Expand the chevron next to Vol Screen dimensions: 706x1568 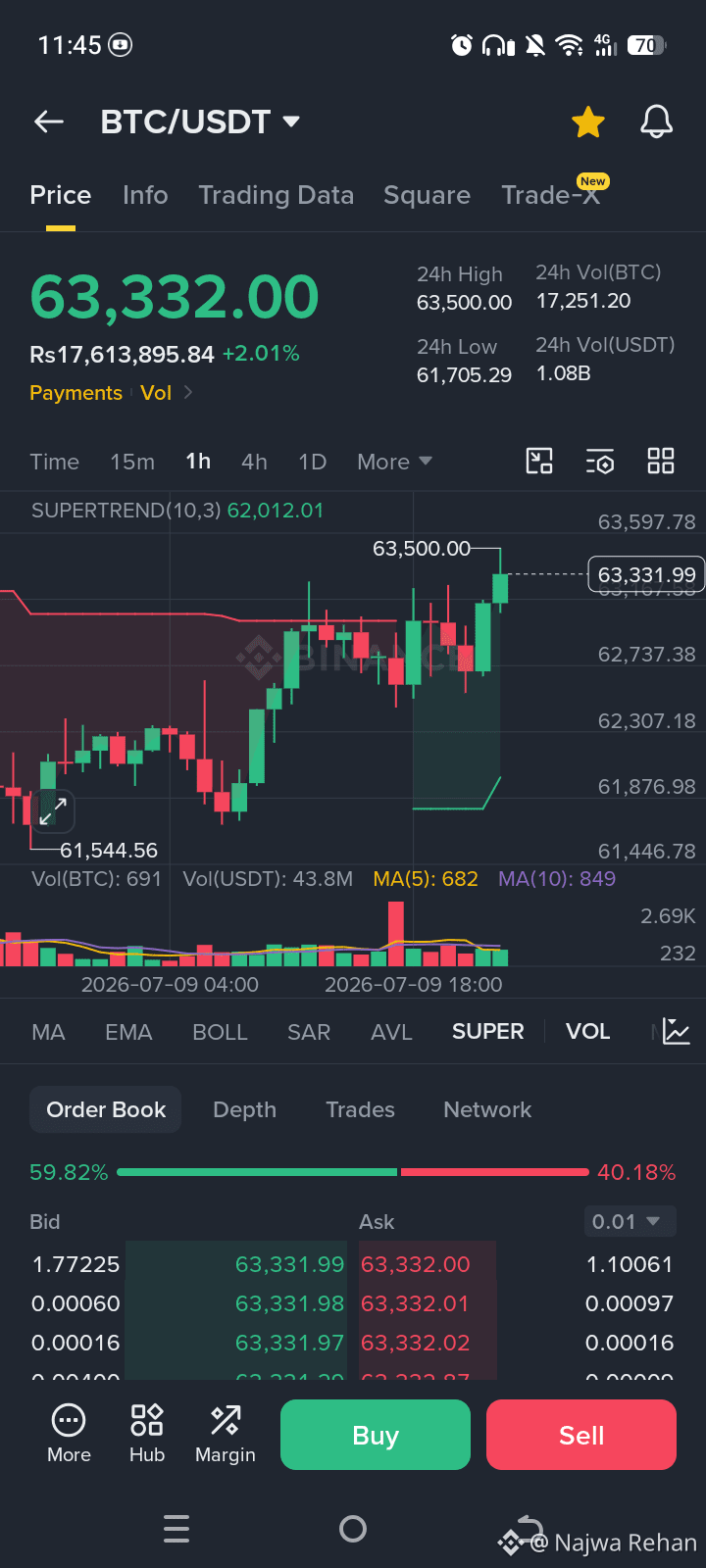click(x=187, y=393)
